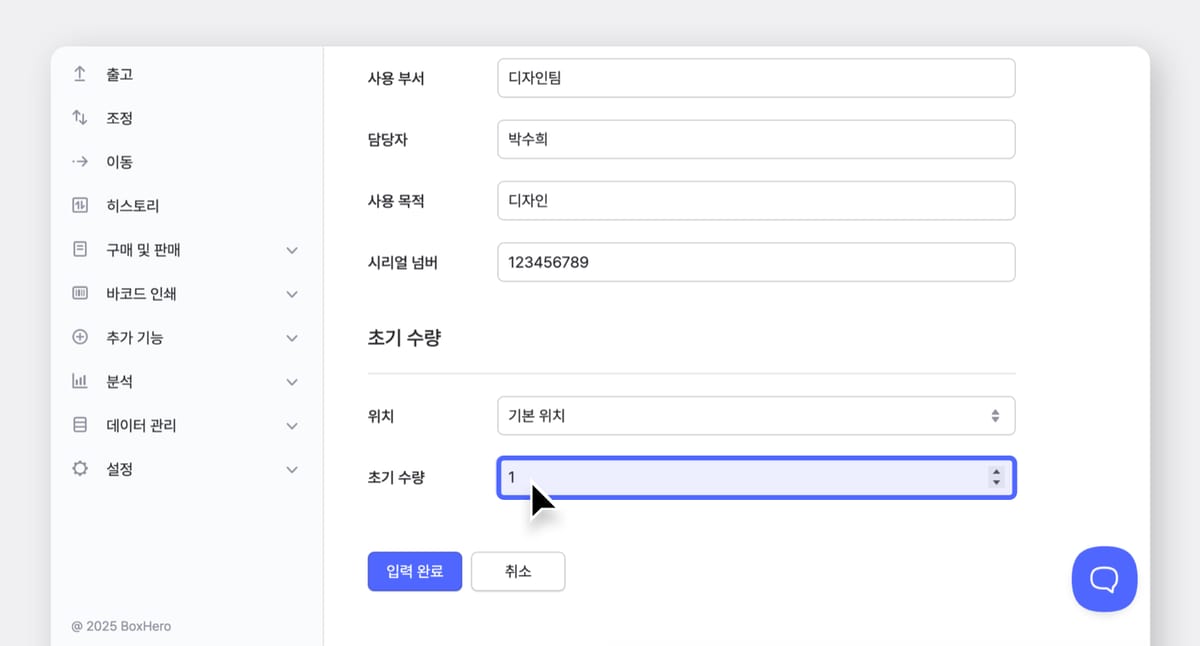
Task: Increment 초기 수량 using the stepper arrow
Action: point(996,473)
